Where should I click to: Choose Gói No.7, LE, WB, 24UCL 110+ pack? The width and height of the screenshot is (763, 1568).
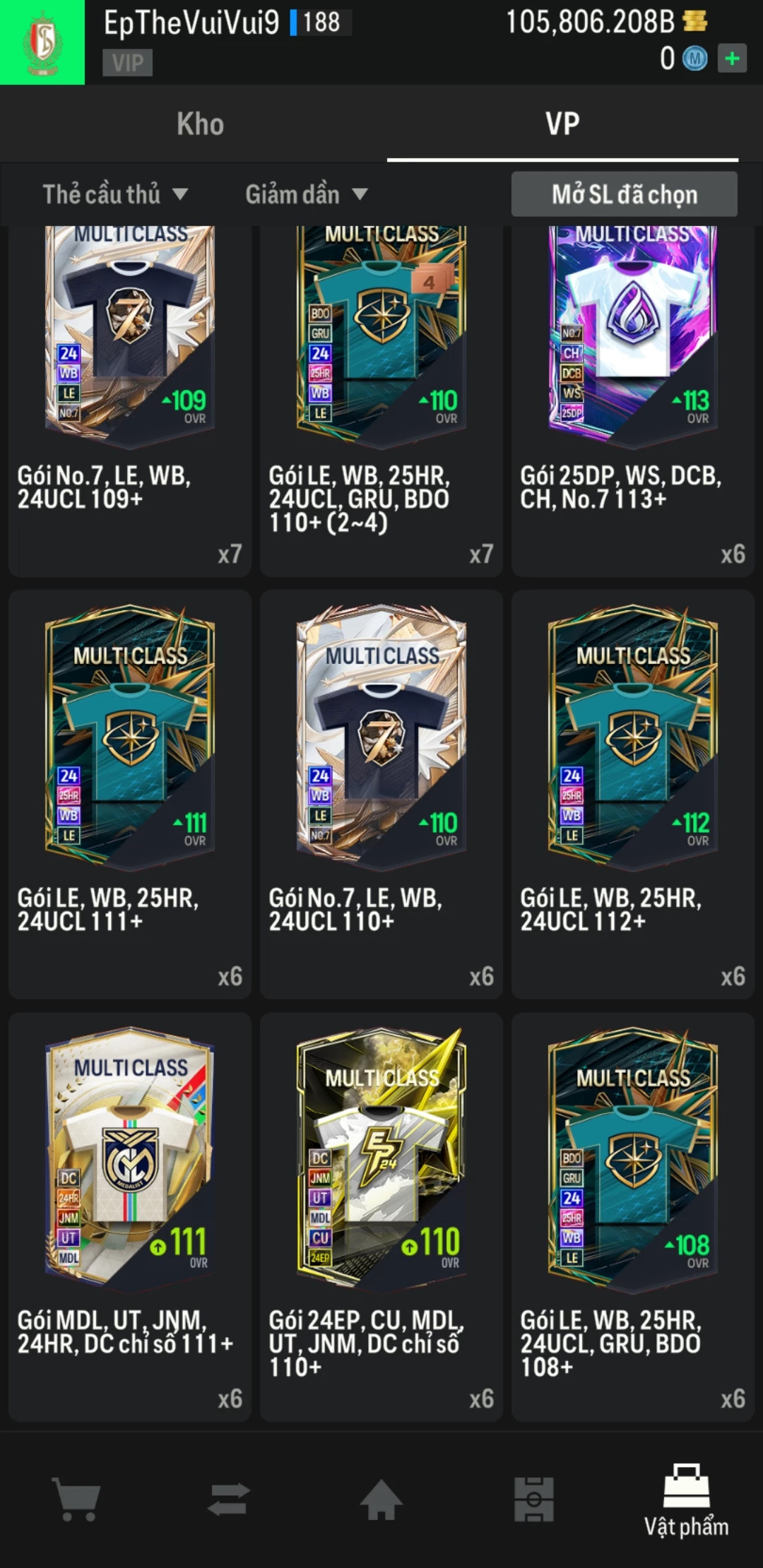click(381, 794)
